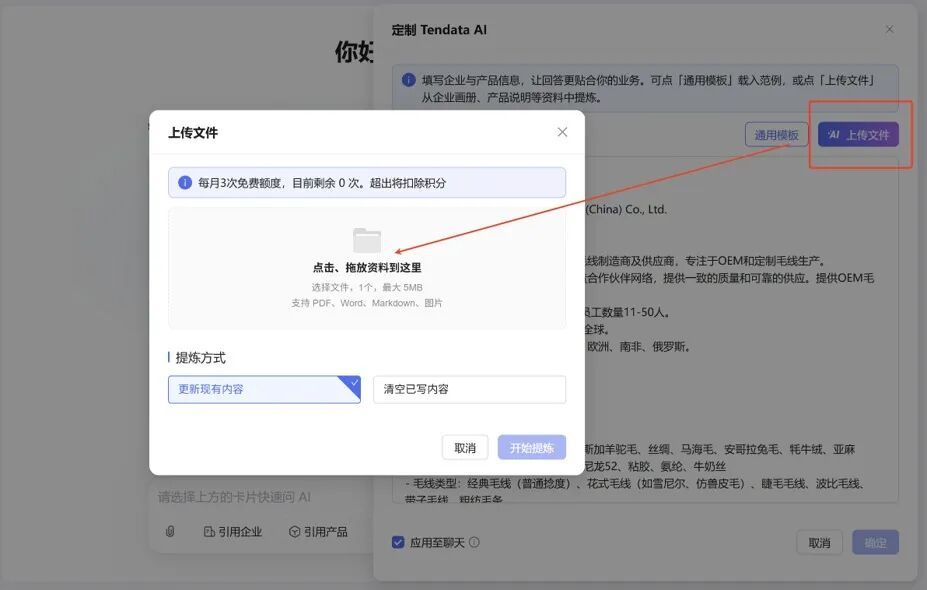The width and height of the screenshot is (927, 590).
Task: Click the 通用模板 button in the Tendata panel
Action: coord(776,135)
